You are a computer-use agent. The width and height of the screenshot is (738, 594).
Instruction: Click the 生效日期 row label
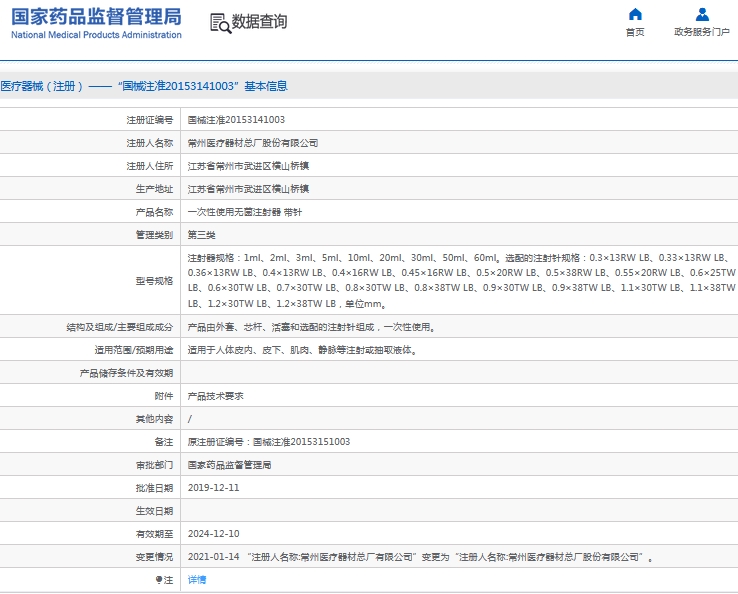tap(154, 511)
